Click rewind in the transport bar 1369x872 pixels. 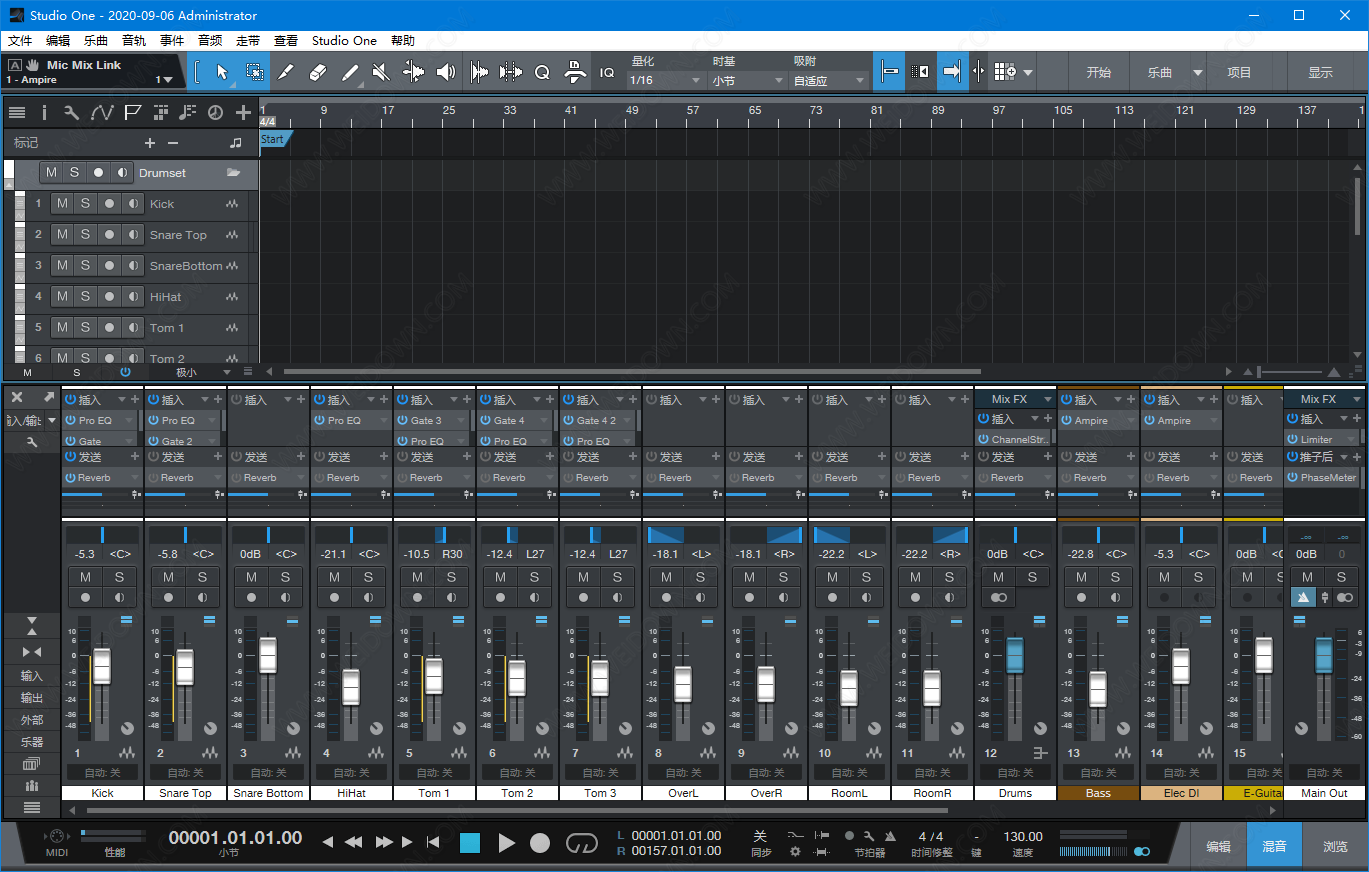pyautogui.click(x=352, y=843)
